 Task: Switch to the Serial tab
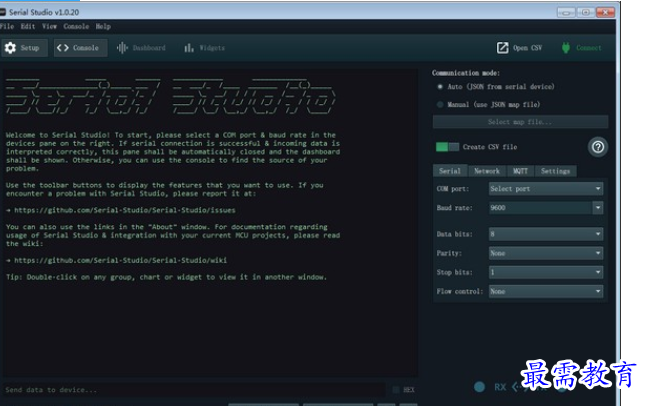(450, 171)
